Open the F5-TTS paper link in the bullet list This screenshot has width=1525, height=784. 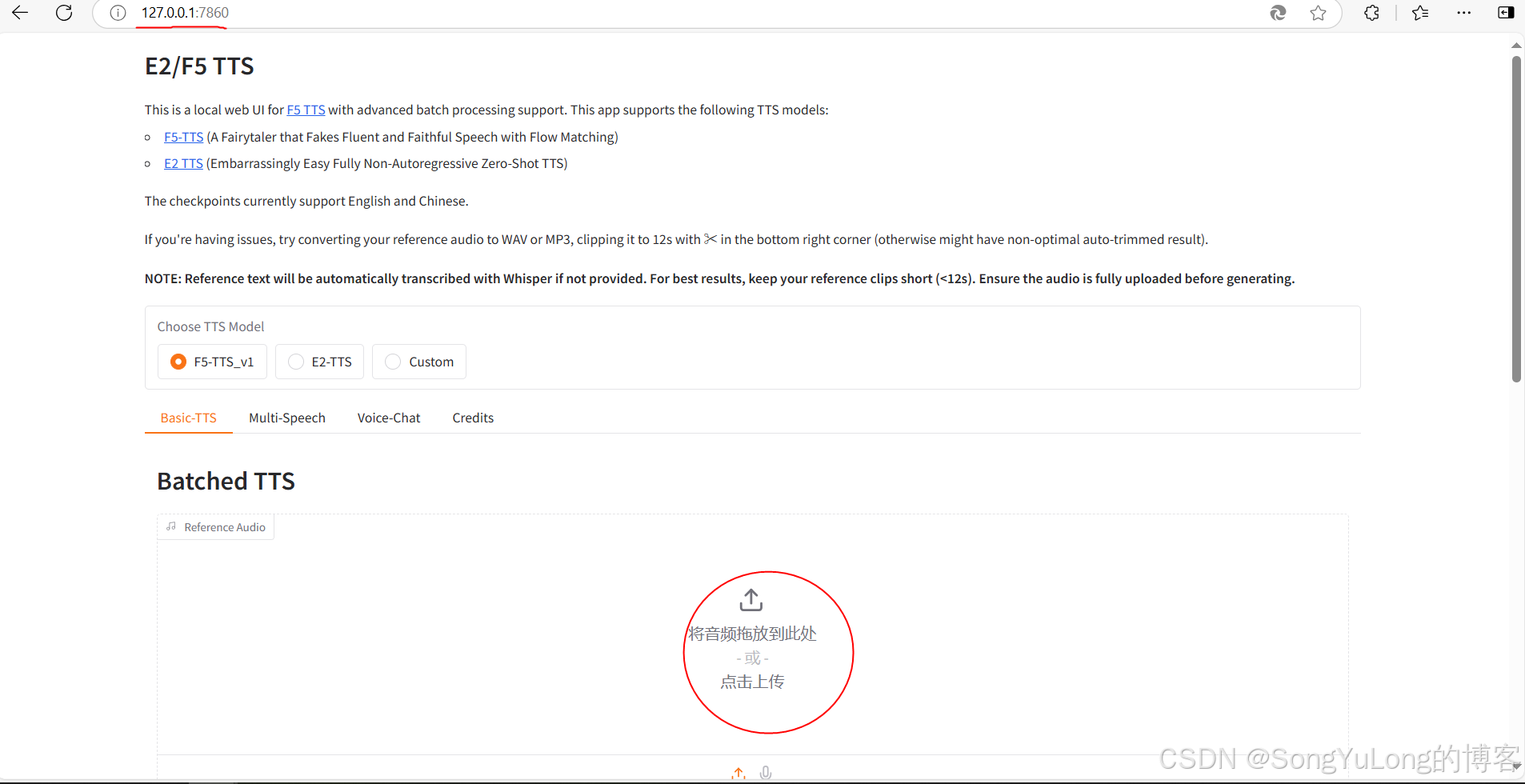(x=183, y=137)
